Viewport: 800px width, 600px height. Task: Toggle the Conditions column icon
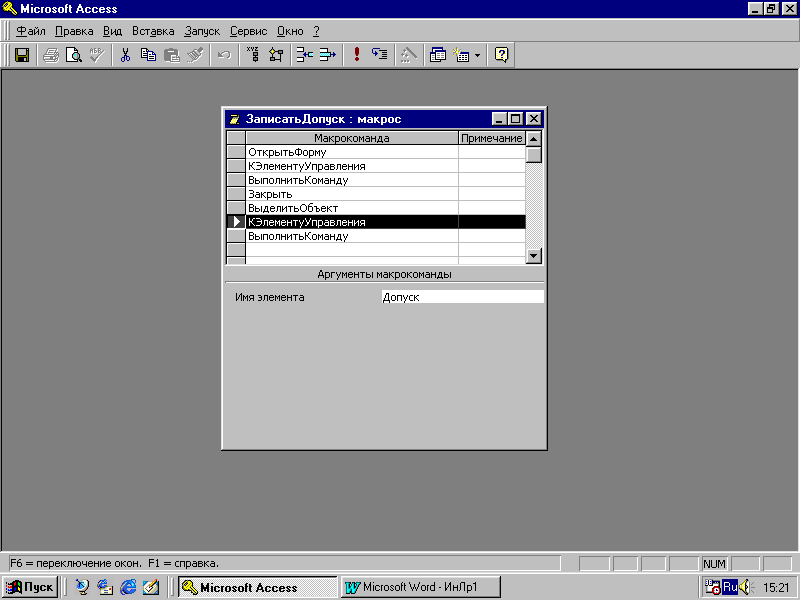[x=276, y=55]
